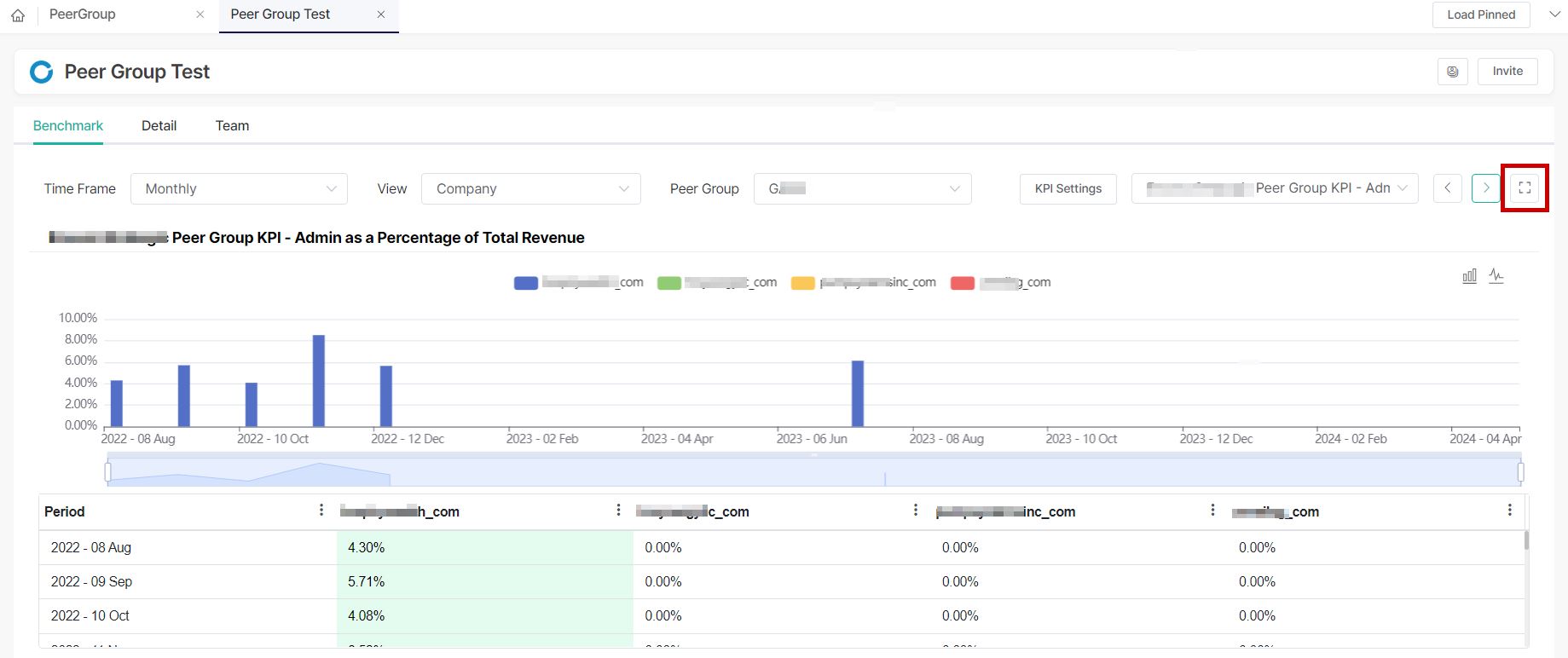Switch chart to line chart view
Screen dimensions: 1568x658
tap(1496, 276)
